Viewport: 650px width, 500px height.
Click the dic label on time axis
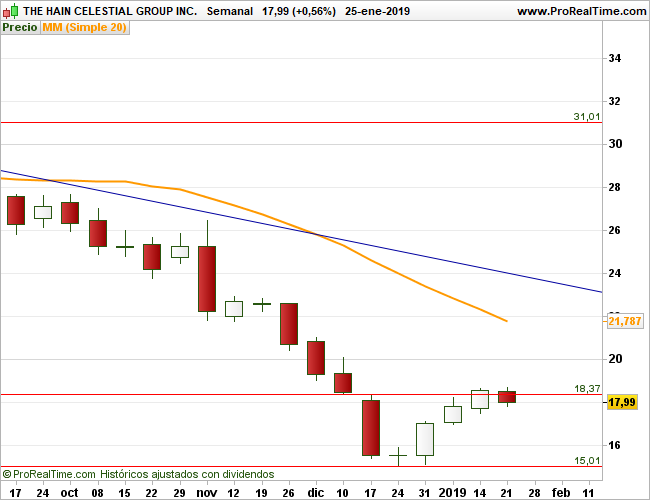pyautogui.click(x=315, y=493)
